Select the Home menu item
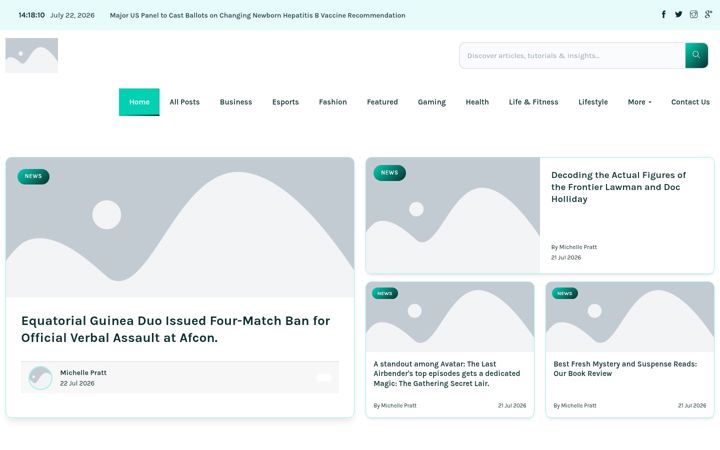 (x=139, y=102)
